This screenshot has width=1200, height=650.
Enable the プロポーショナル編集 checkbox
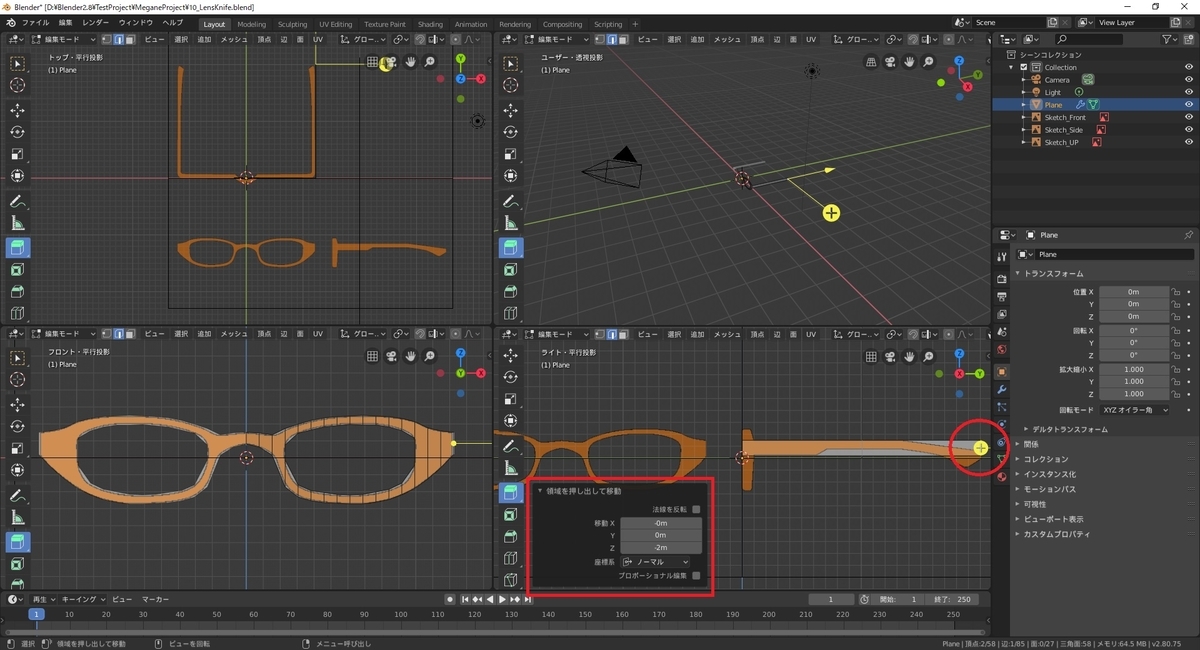(696, 576)
